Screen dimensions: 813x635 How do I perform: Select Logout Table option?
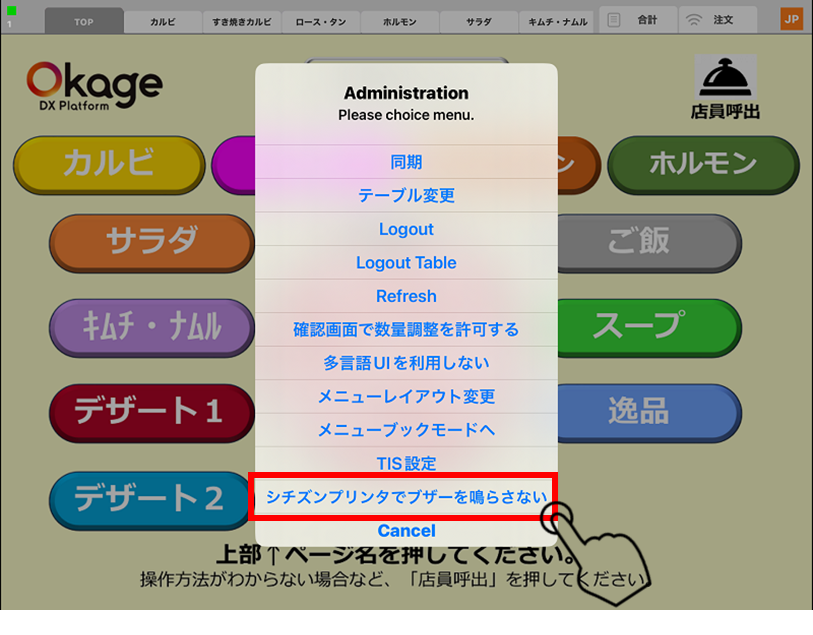tap(406, 262)
